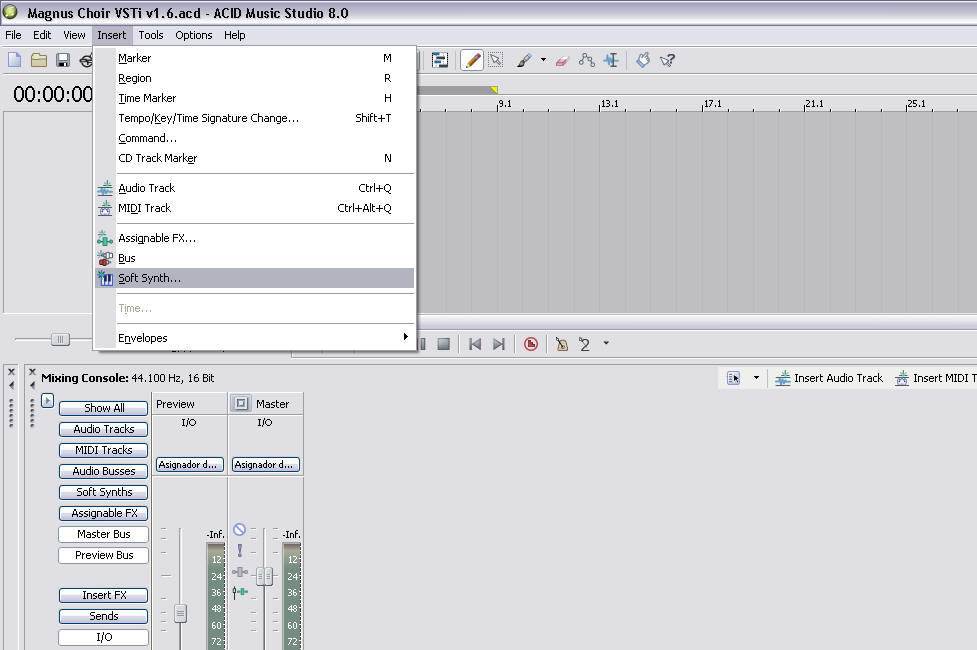977x650 pixels.
Task: Expand the console view-controls pane arrow
Action: (x=47, y=400)
